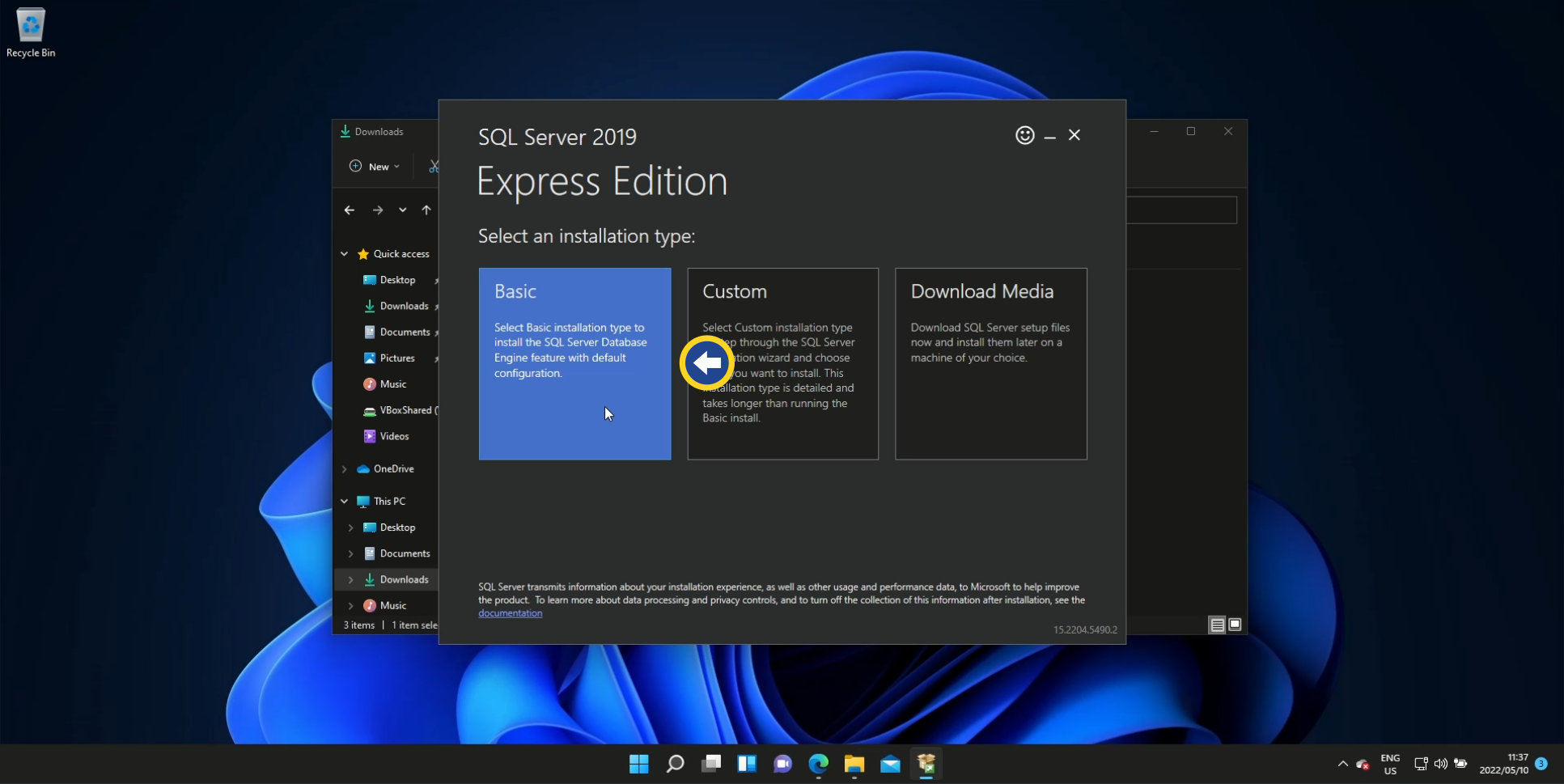Open the Windows Start menu

639,764
